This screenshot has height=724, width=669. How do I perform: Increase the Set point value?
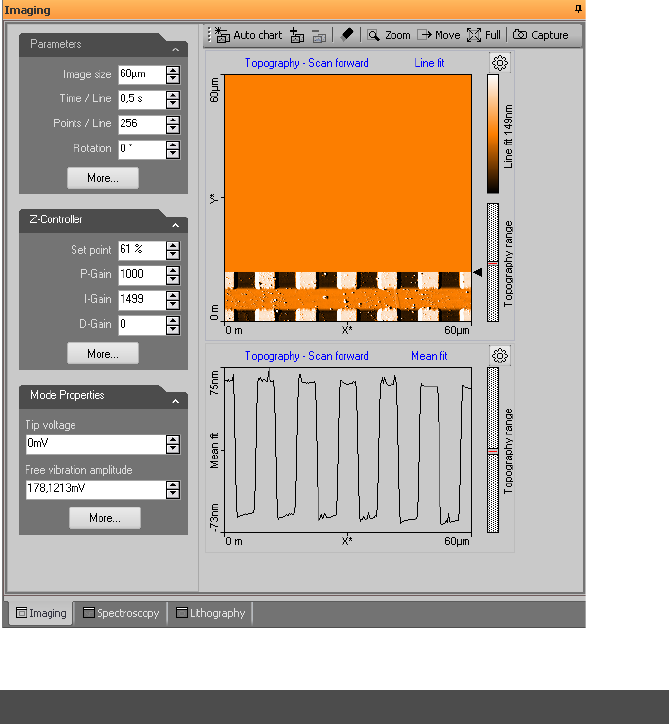tap(173, 246)
